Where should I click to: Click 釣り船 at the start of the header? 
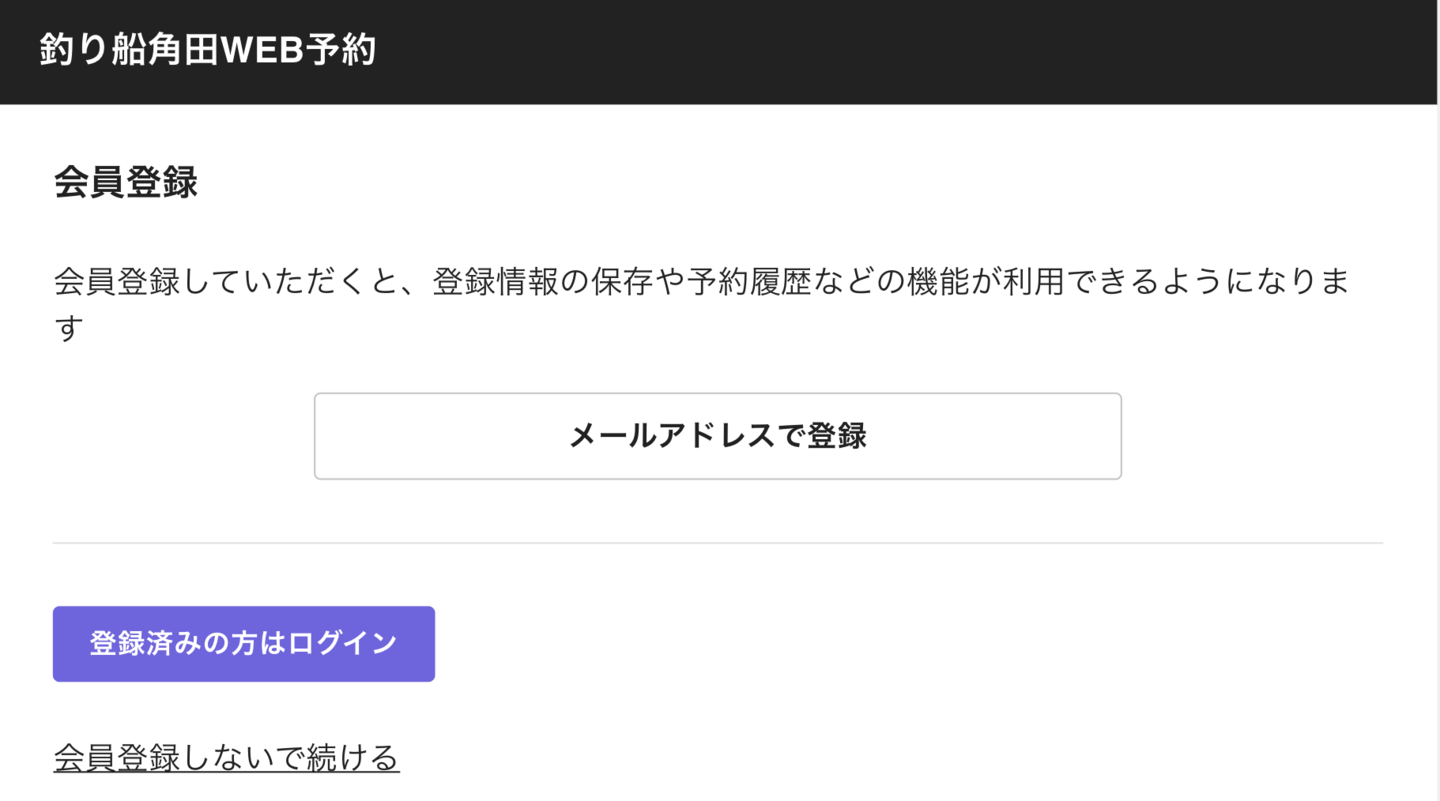pyautogui.click(x=88, y=50)
